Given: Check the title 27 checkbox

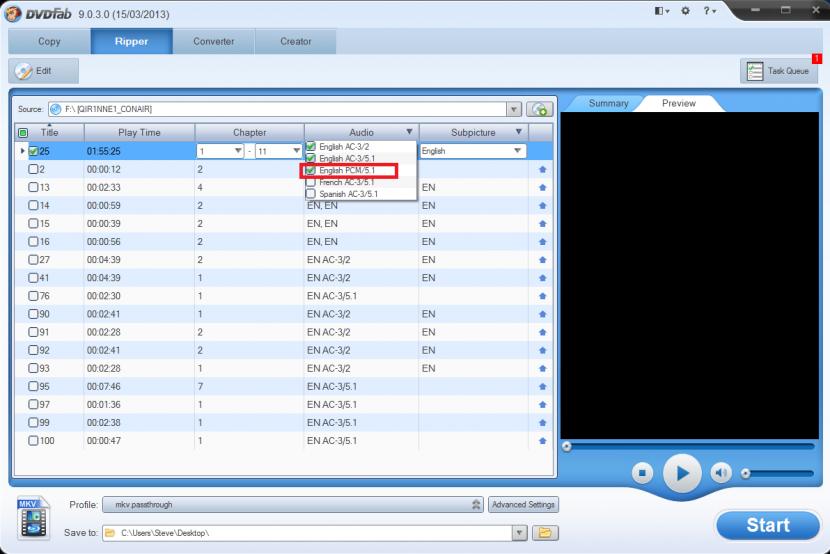Looking at the screenshot, I should (x=33, y=260).
